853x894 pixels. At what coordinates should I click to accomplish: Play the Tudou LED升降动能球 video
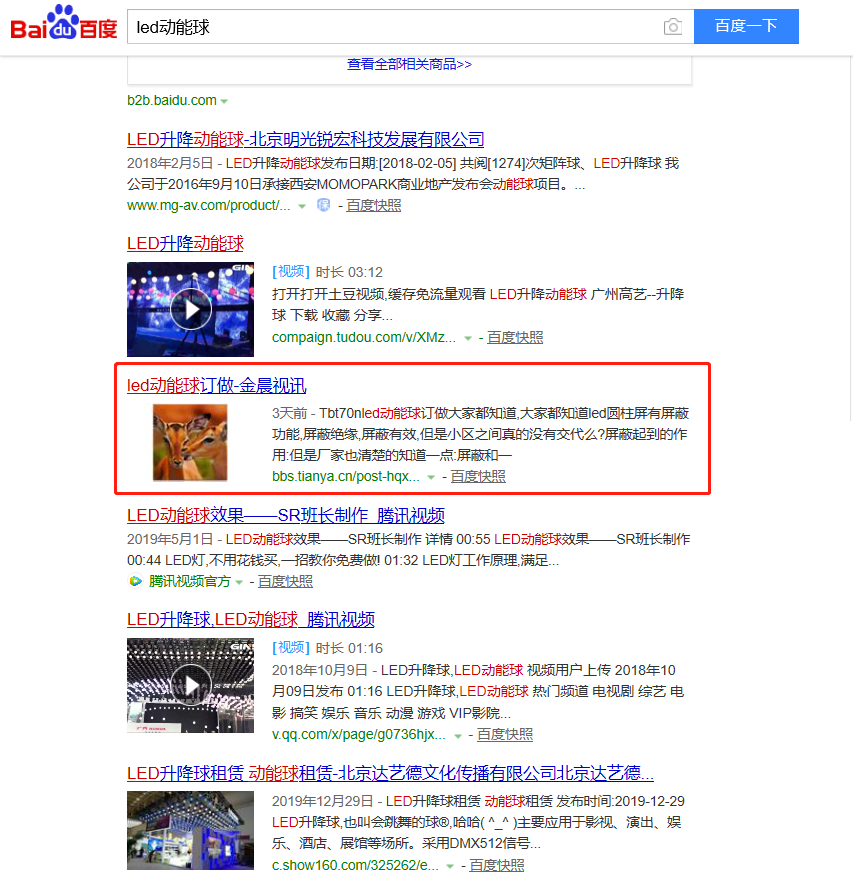(x=190, y=309)
